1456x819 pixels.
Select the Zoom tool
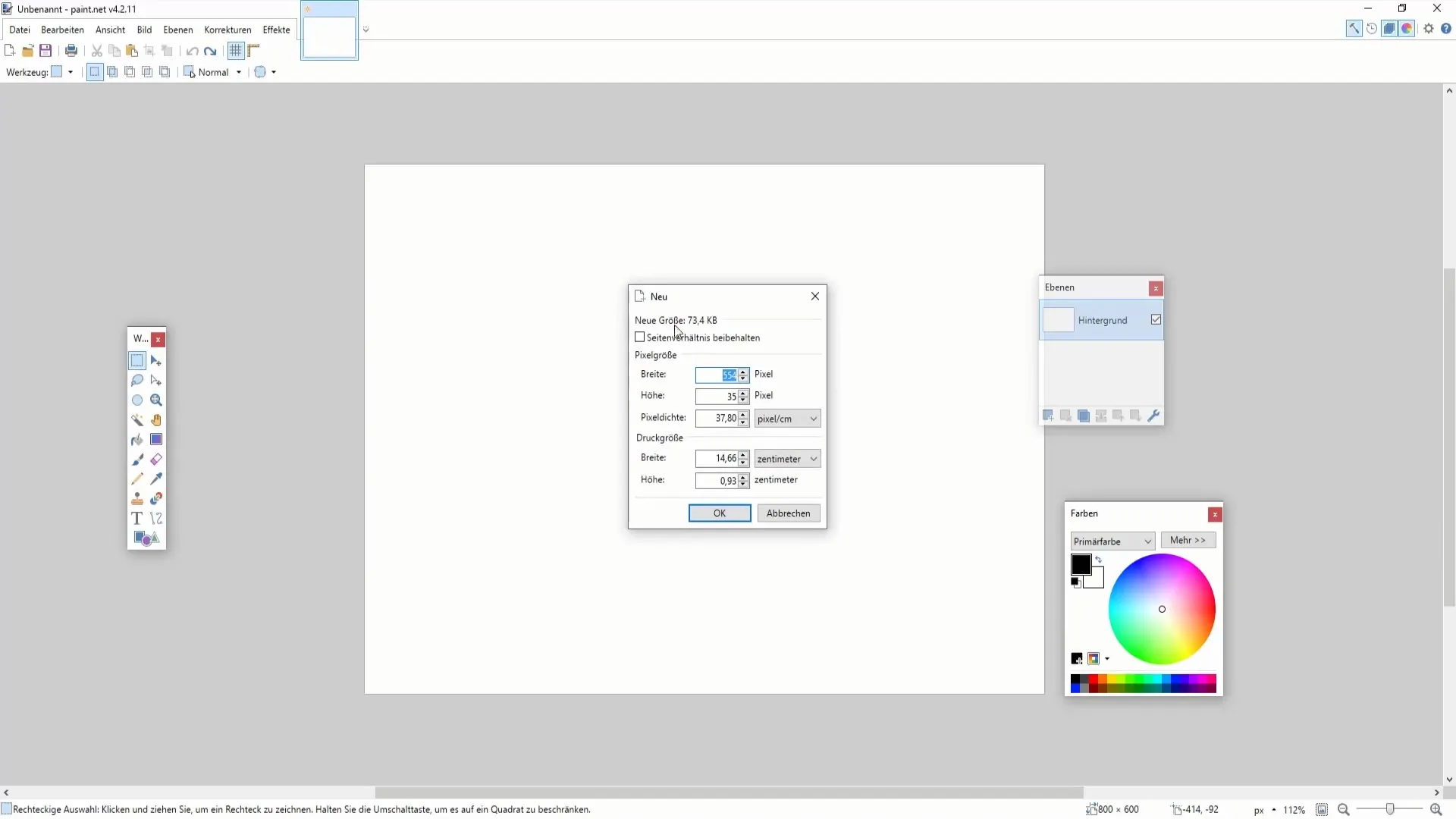(x=156, y=400)
